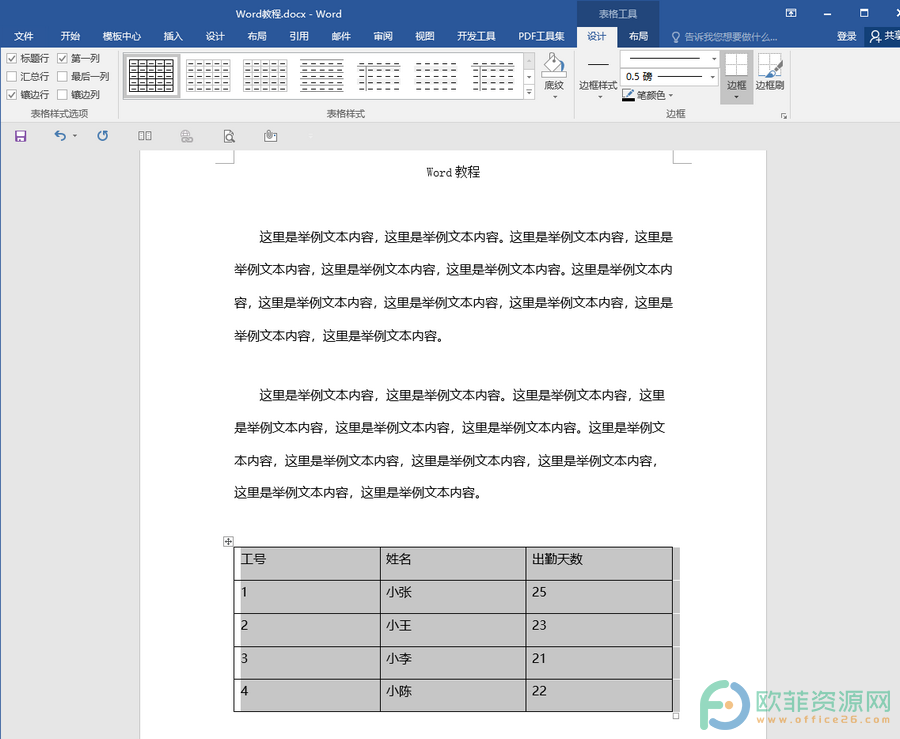Open the Borders dropdown arrow
This screenshot has height=739, width=900.
[736, 97]
